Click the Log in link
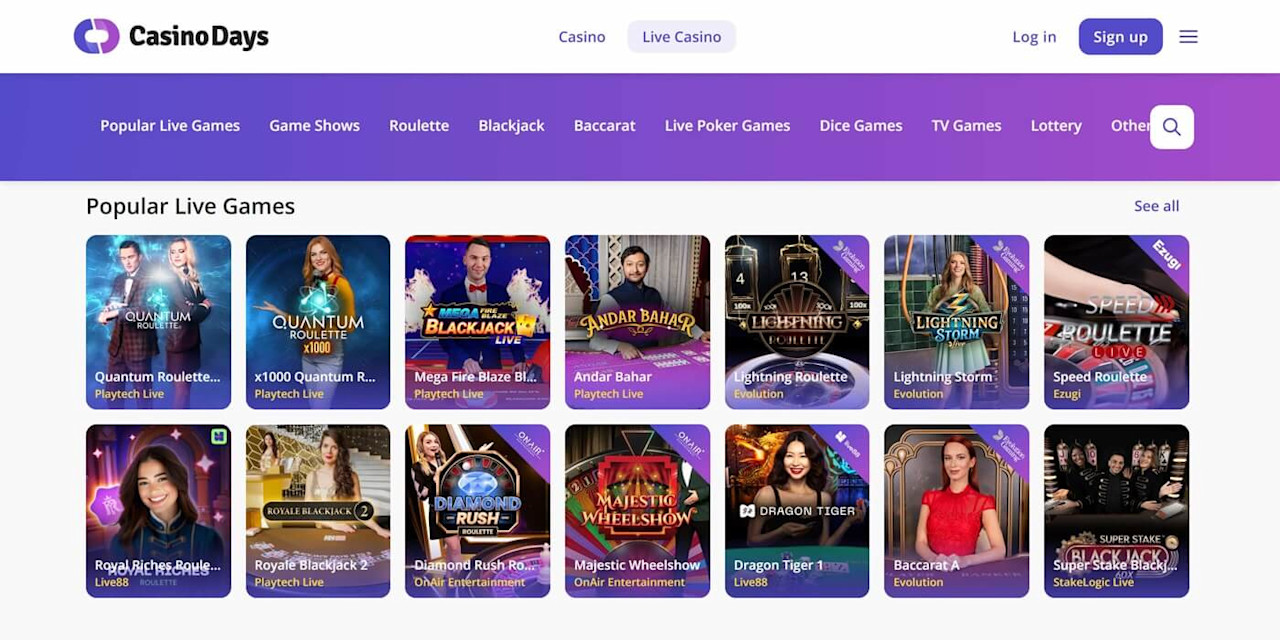Image resolution: width=1280 pixels, height=640 pixels. (x=1034, y=36)
